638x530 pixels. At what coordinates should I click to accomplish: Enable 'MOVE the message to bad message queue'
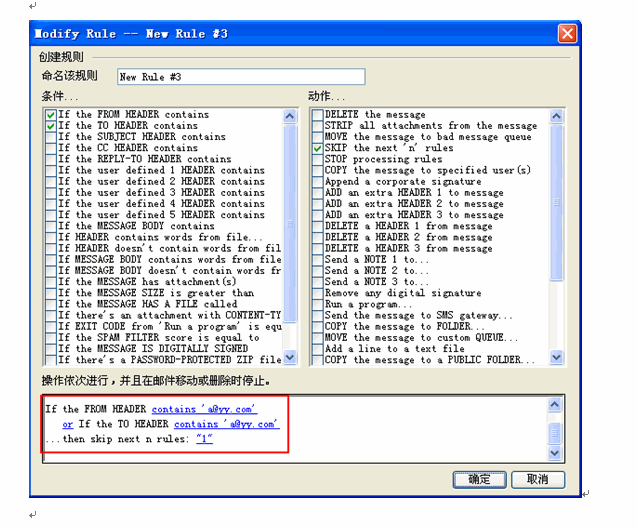pos(317,137)
